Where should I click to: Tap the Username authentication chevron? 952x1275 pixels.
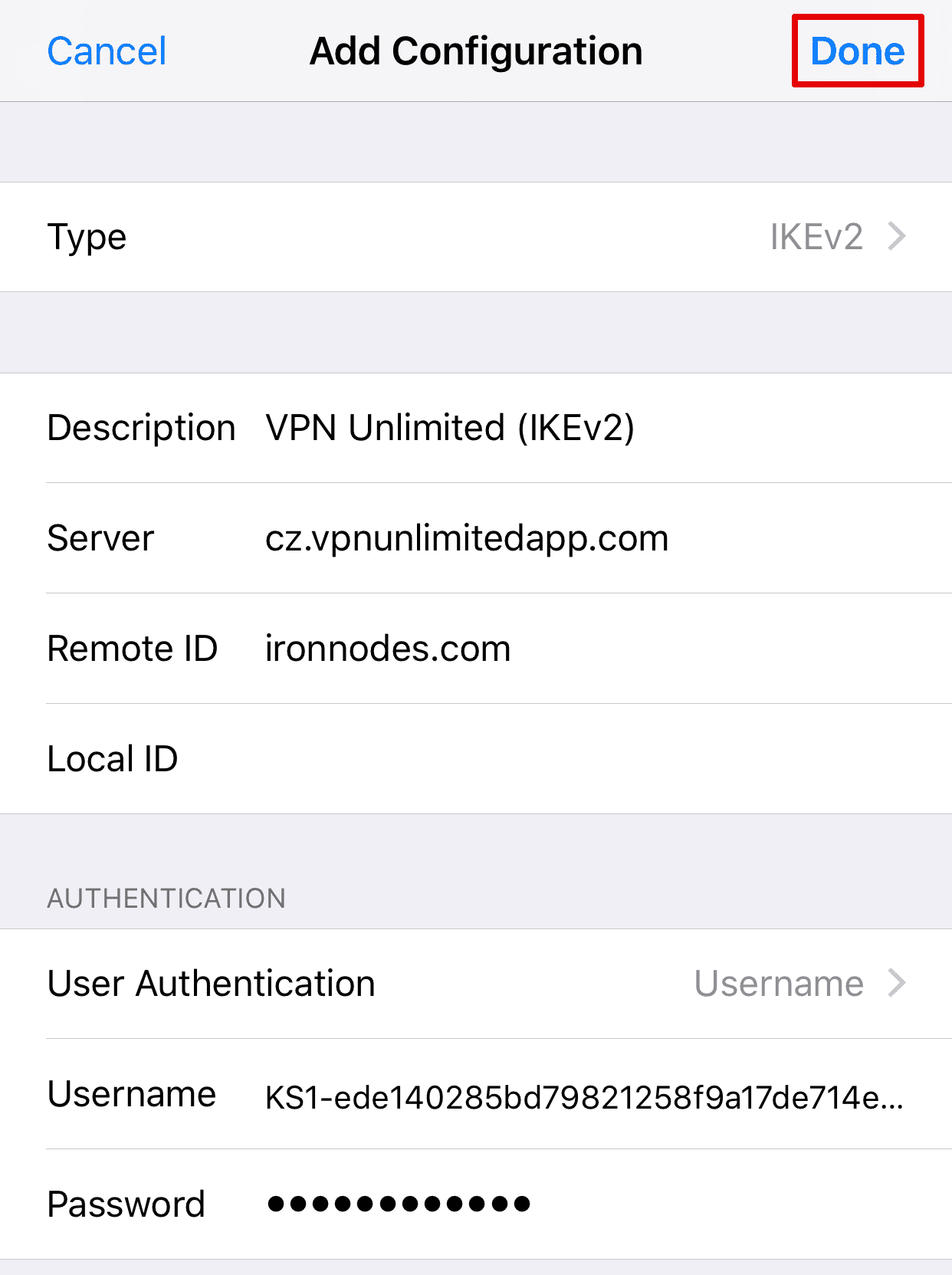tap(895, 984)
